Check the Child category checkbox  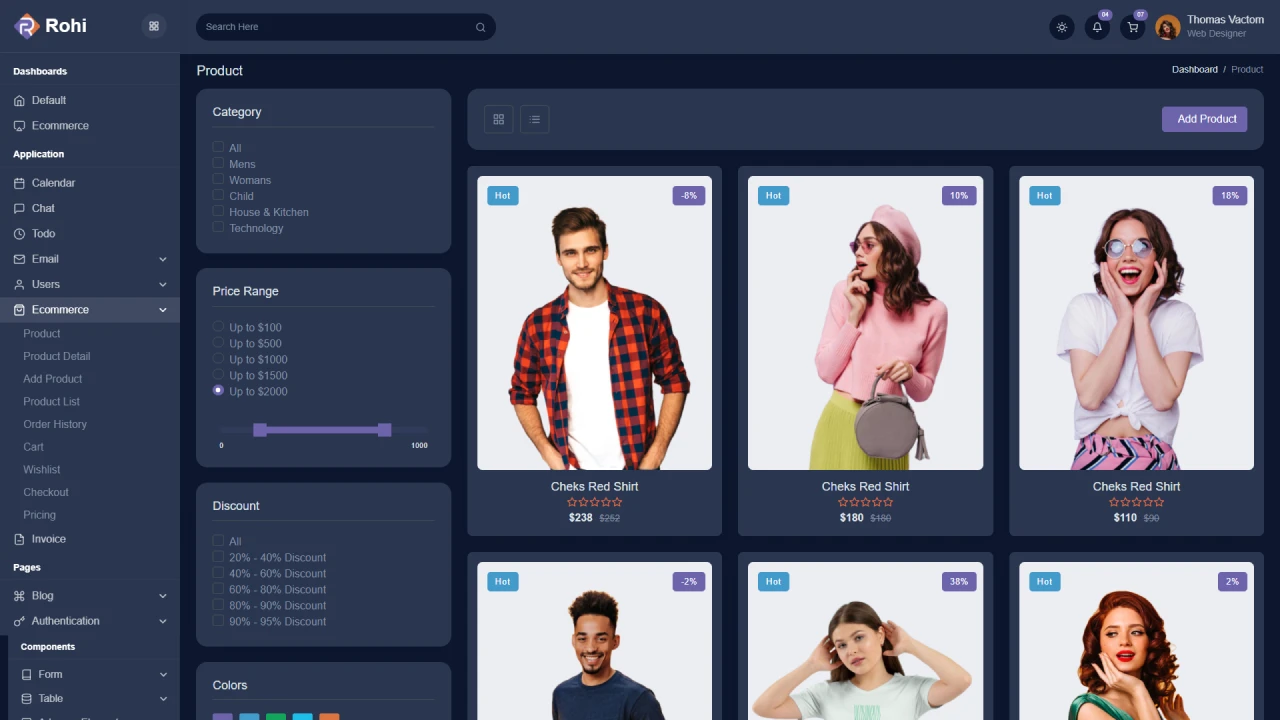(218, 195)
